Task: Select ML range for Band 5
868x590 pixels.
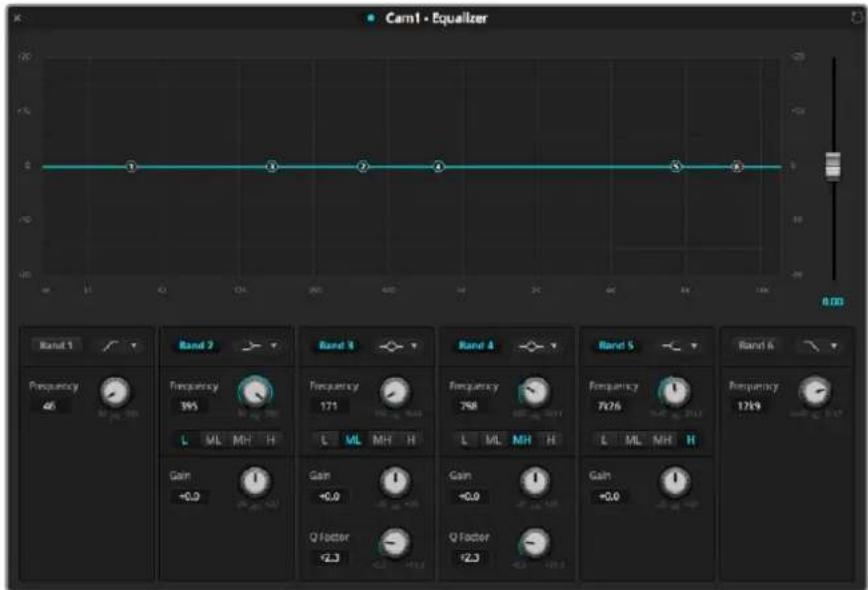Action: (x=633, y=440)
